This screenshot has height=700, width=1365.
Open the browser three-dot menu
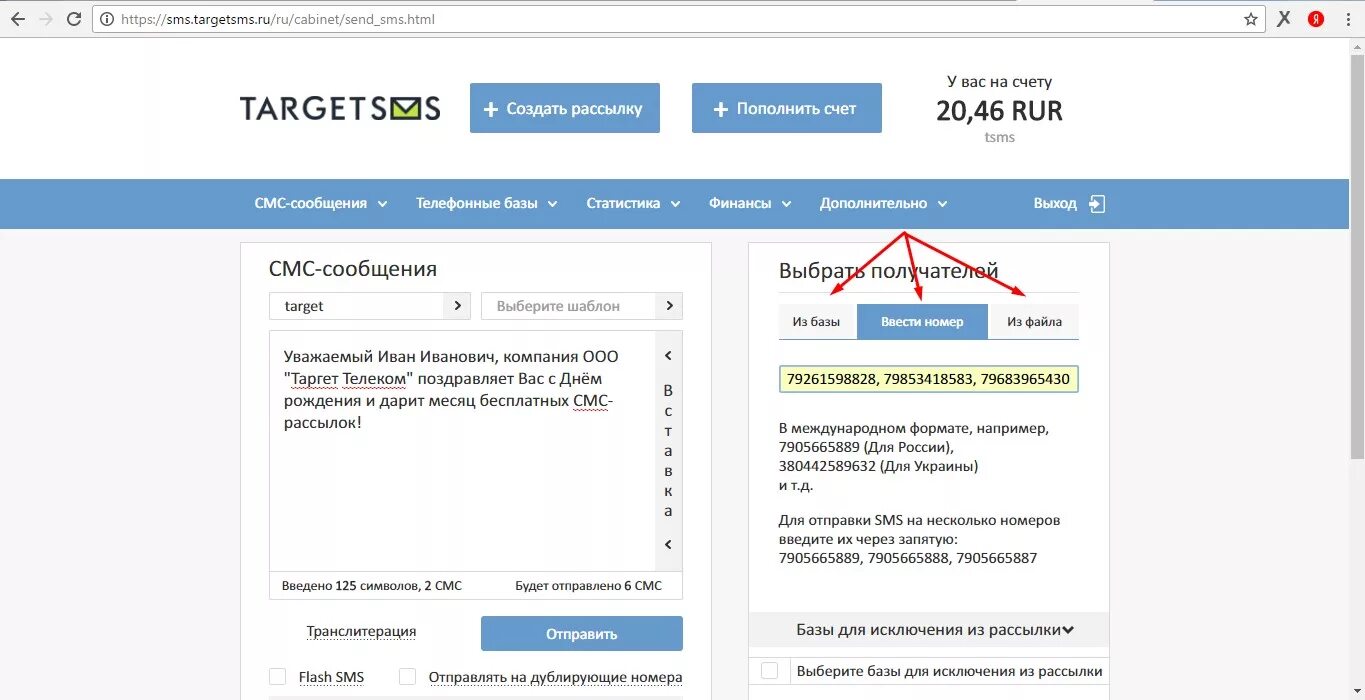(x=1346, y=19)
